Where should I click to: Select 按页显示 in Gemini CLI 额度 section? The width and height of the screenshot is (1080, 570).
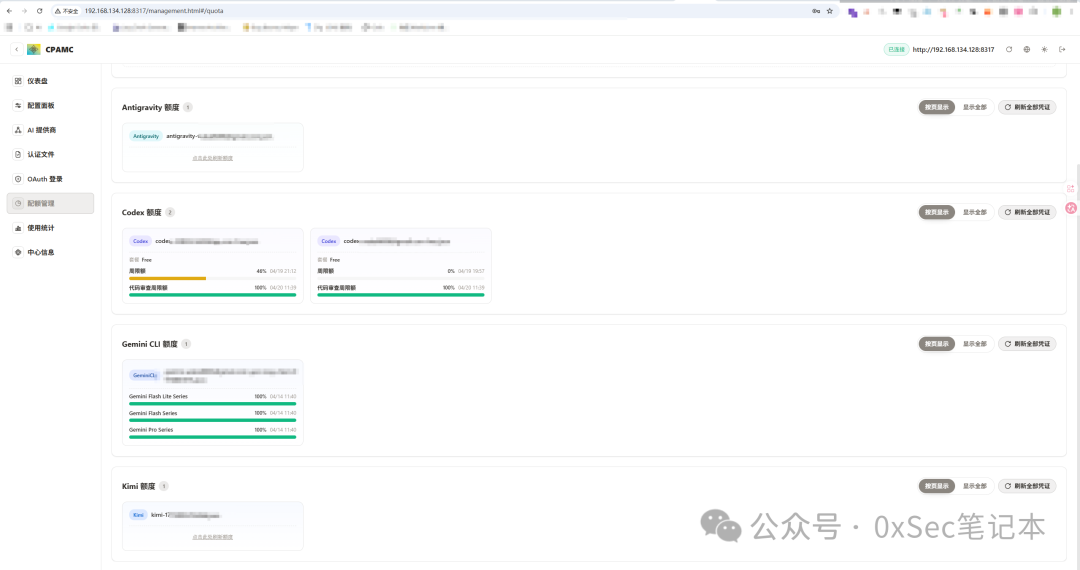[x=937, y=344]
